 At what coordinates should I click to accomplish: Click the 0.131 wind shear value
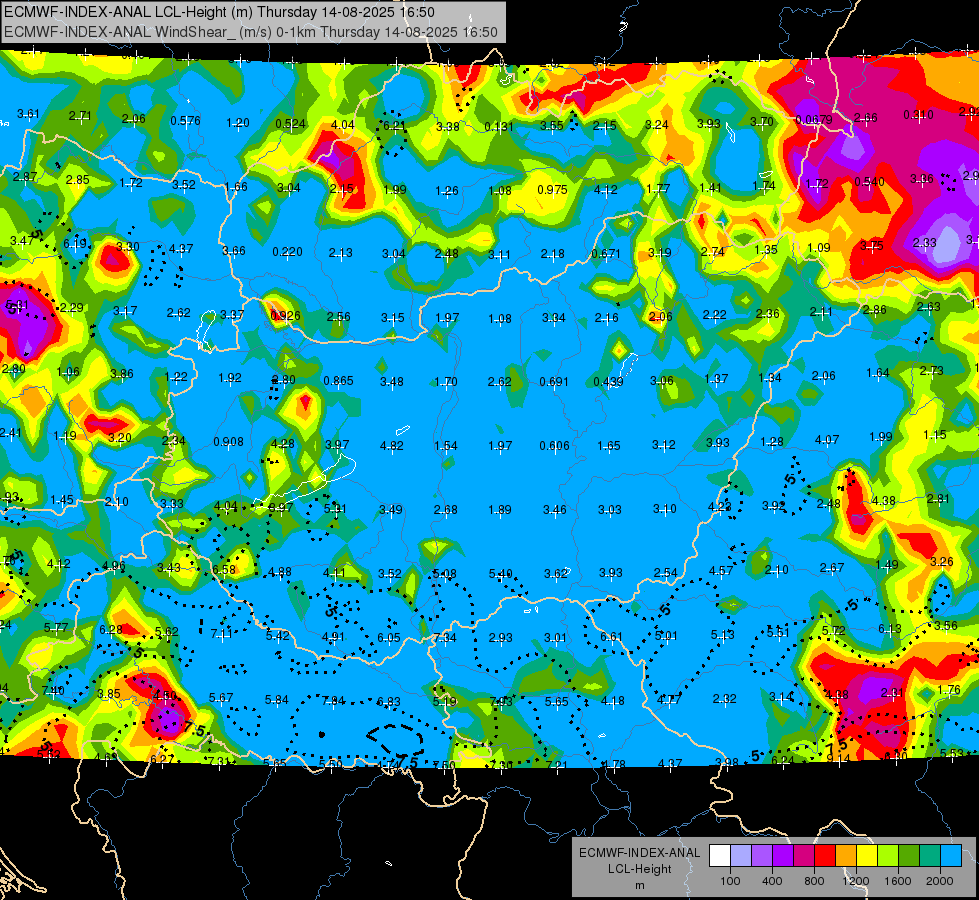pos(499,127)
